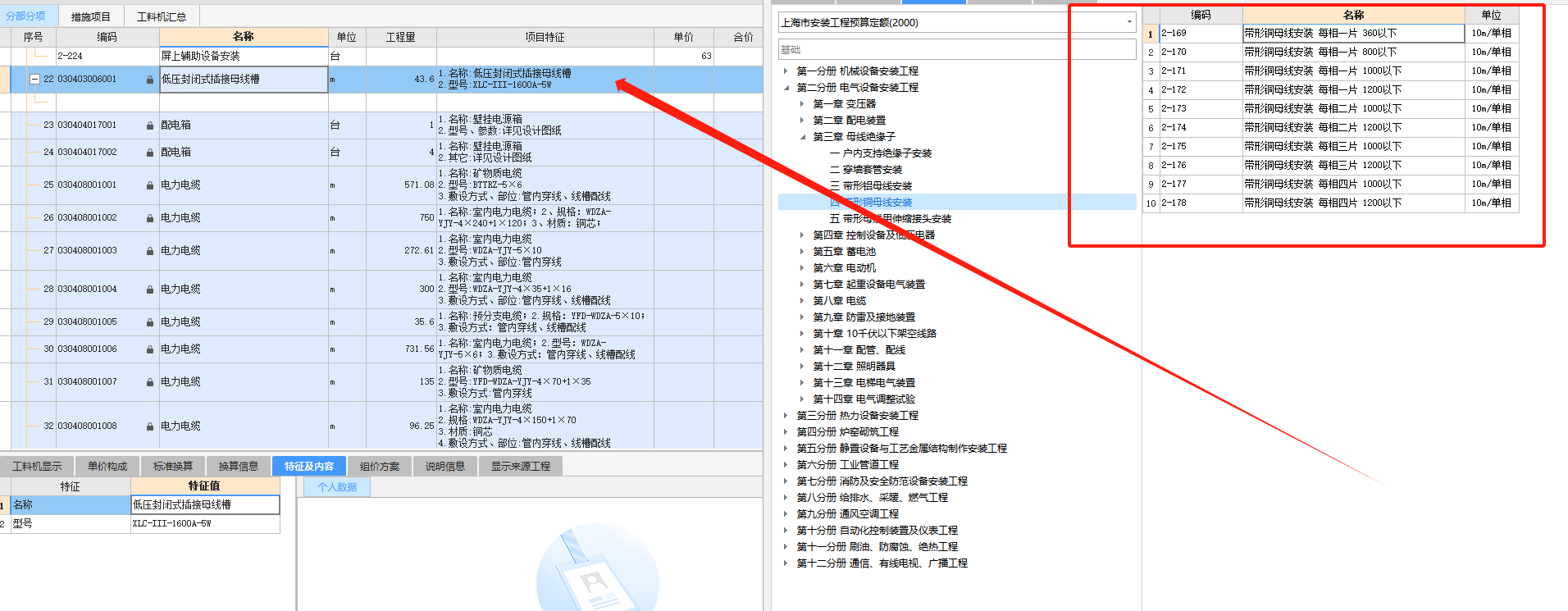
Task: Select 第十四章 电气调整试验 tree item
Action: pyautogui.click(x=864, y=399)
